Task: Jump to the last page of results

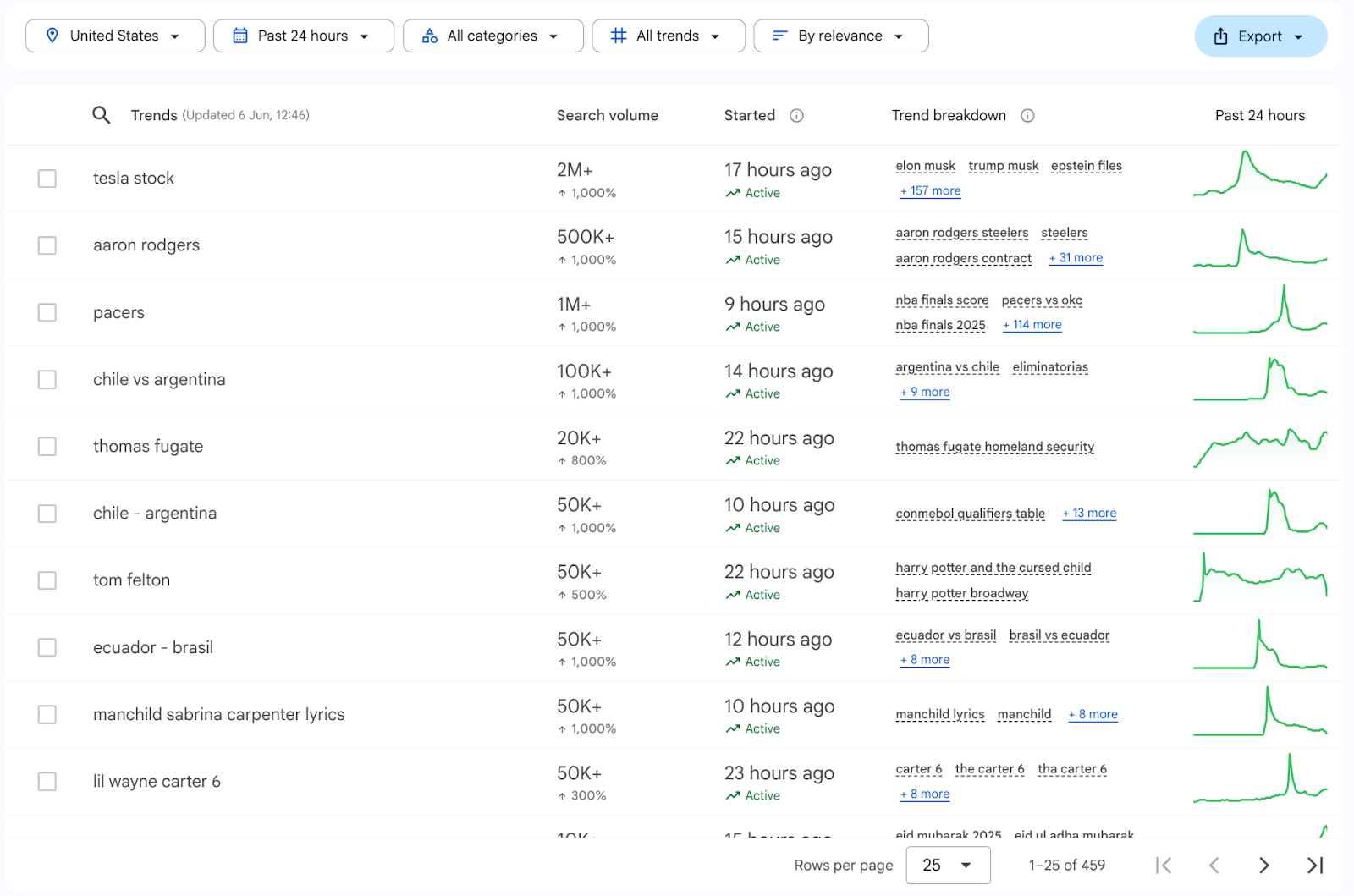Action: [x=1314, y=865]
